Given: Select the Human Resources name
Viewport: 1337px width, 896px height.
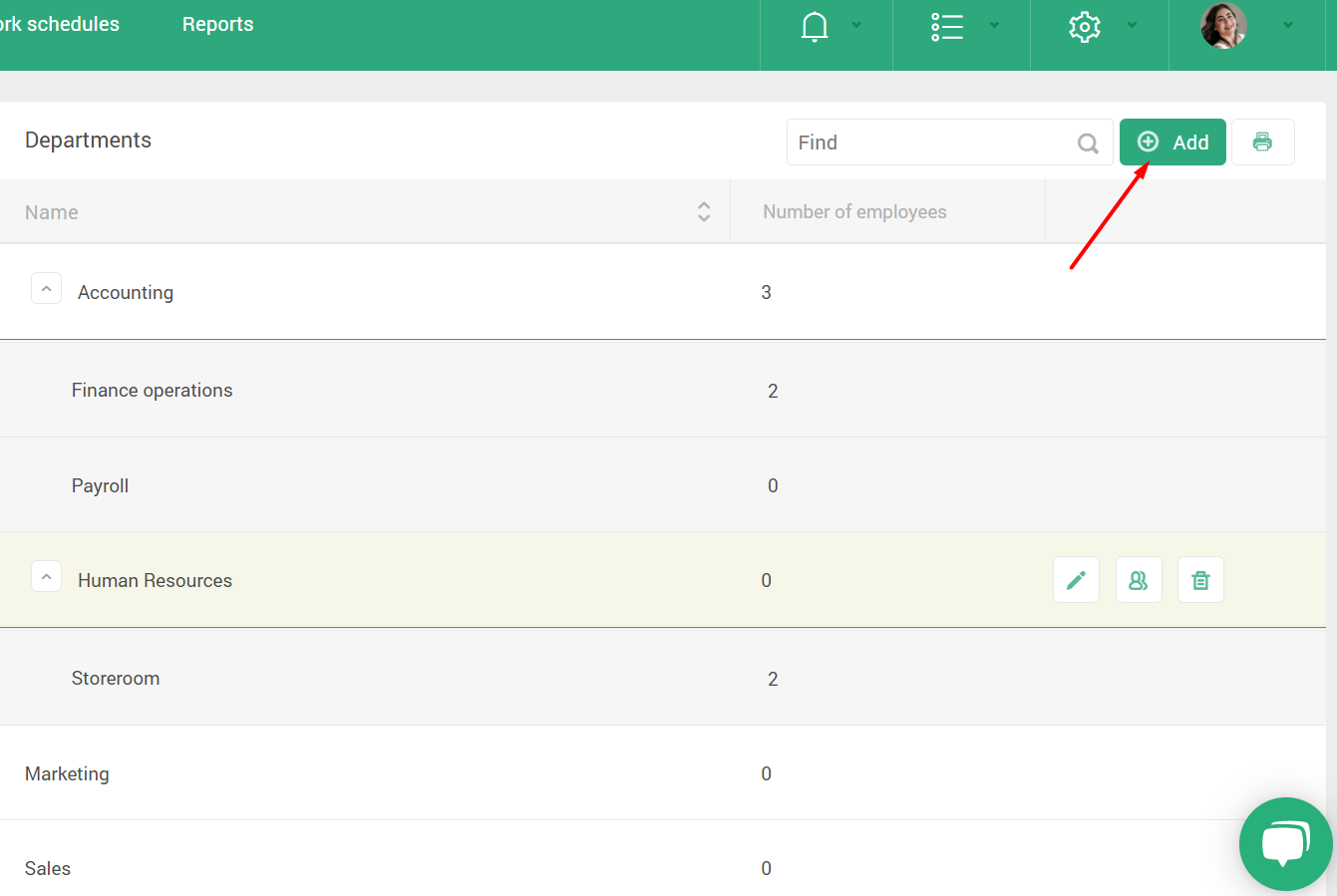Looking at the screenshot, I should [x=155, y=580].
